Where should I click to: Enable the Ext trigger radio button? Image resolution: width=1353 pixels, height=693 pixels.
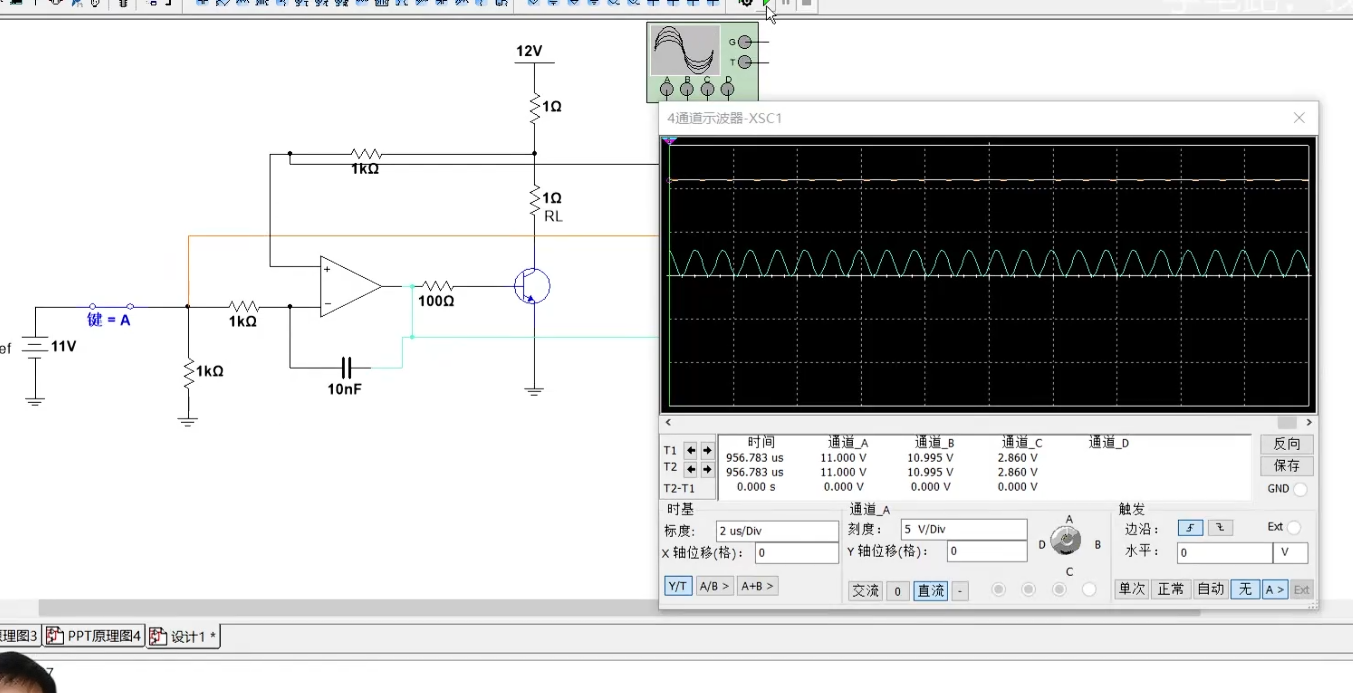coord(1294,528)
